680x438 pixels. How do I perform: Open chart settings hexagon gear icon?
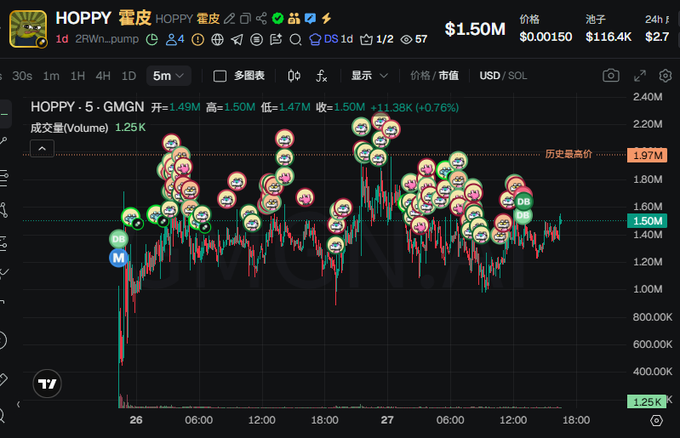point(665,75)
